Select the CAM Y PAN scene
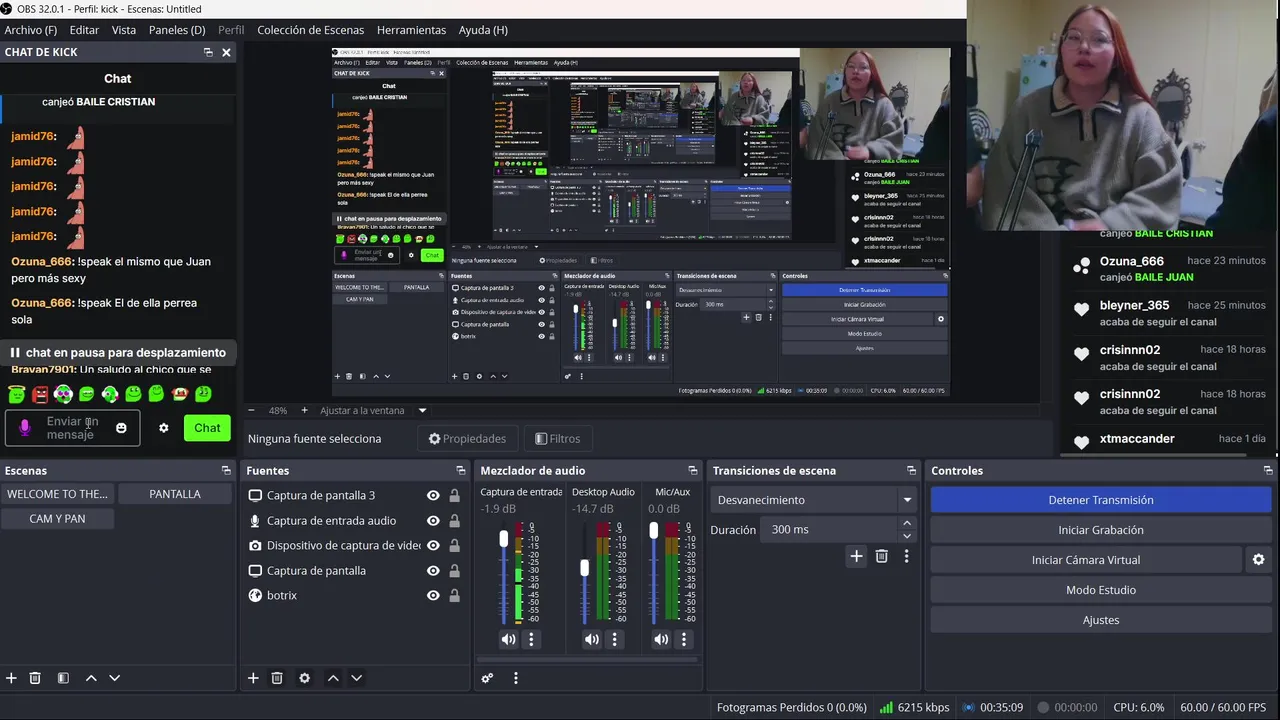Viewport: 1280px width, 720px height. pos(57,519)
